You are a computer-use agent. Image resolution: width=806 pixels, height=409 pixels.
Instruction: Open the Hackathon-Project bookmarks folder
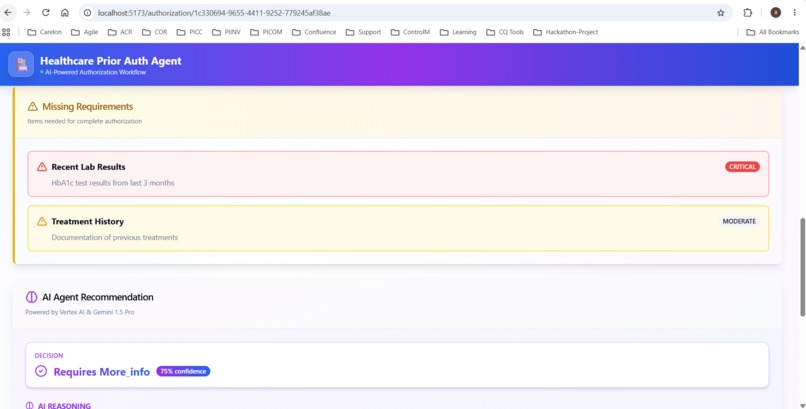[565, 32]
